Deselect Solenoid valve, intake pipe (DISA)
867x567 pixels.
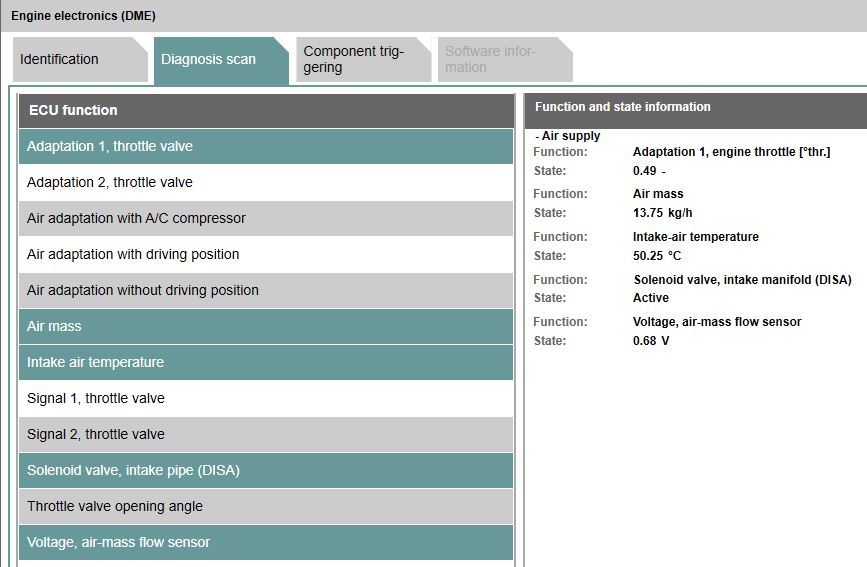tap(265, 470)
